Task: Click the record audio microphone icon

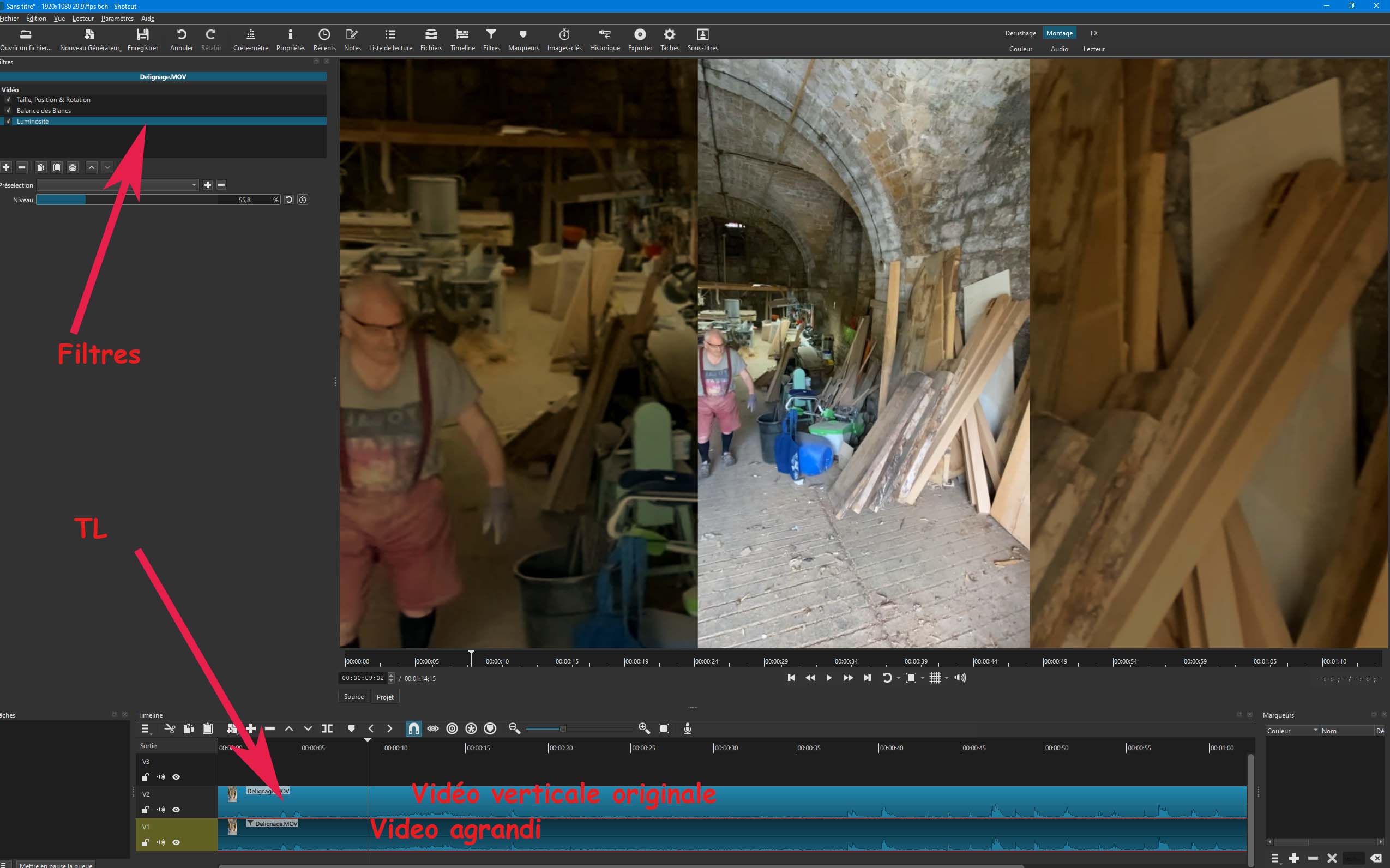Action: click(687, 728)
